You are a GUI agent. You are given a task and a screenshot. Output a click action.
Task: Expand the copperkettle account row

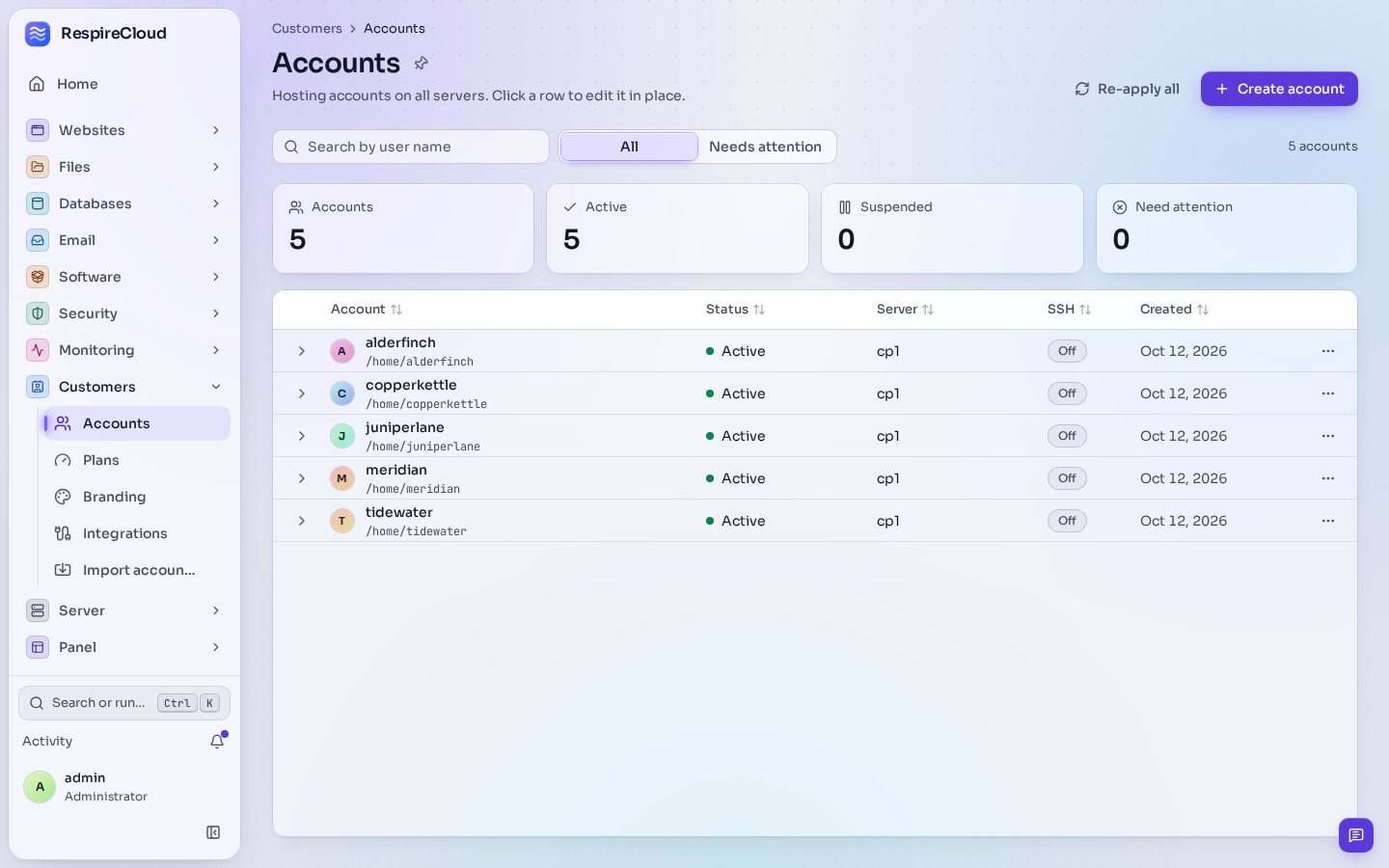click(302, 393)
